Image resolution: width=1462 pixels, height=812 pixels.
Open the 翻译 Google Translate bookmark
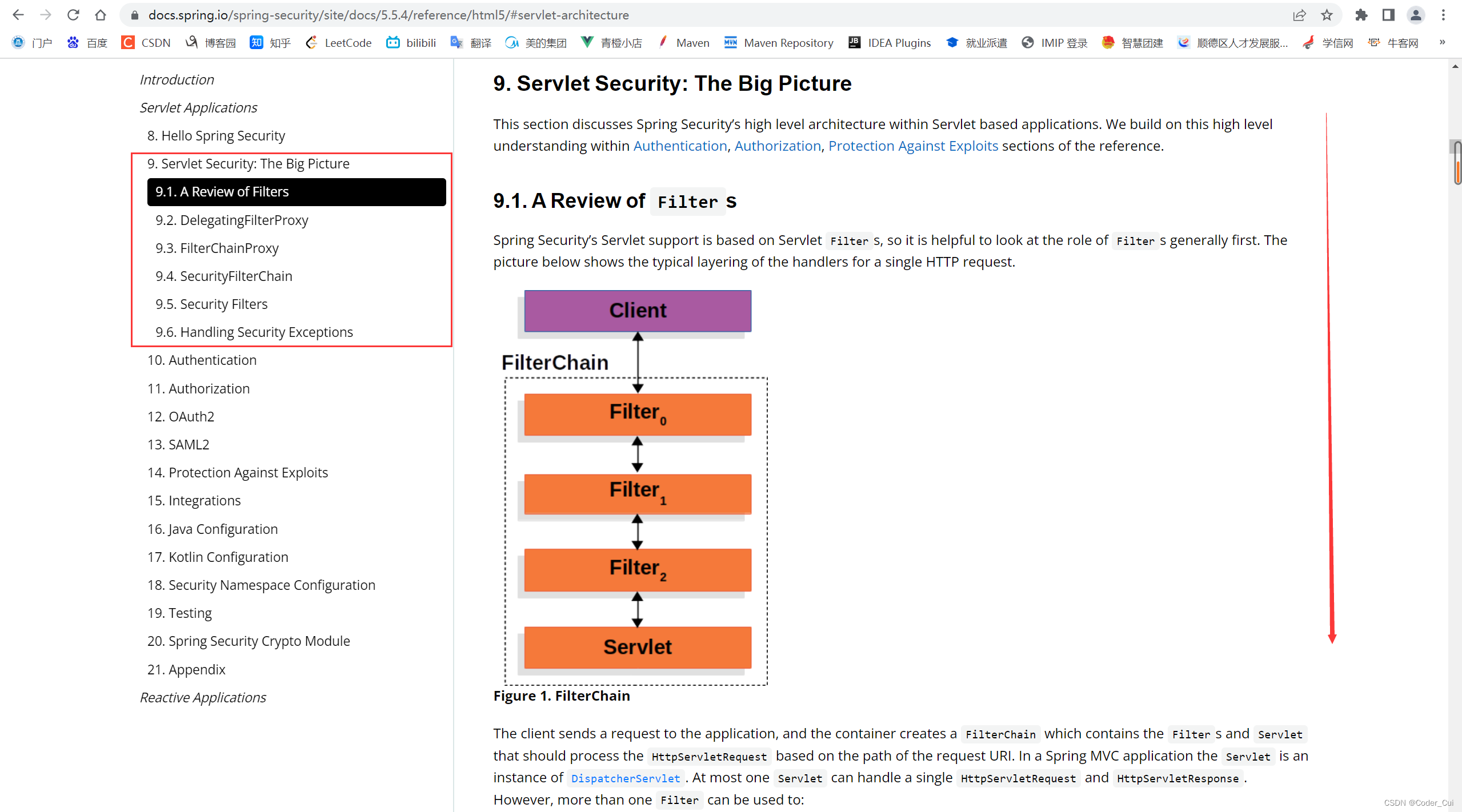(x=470, y=42)
